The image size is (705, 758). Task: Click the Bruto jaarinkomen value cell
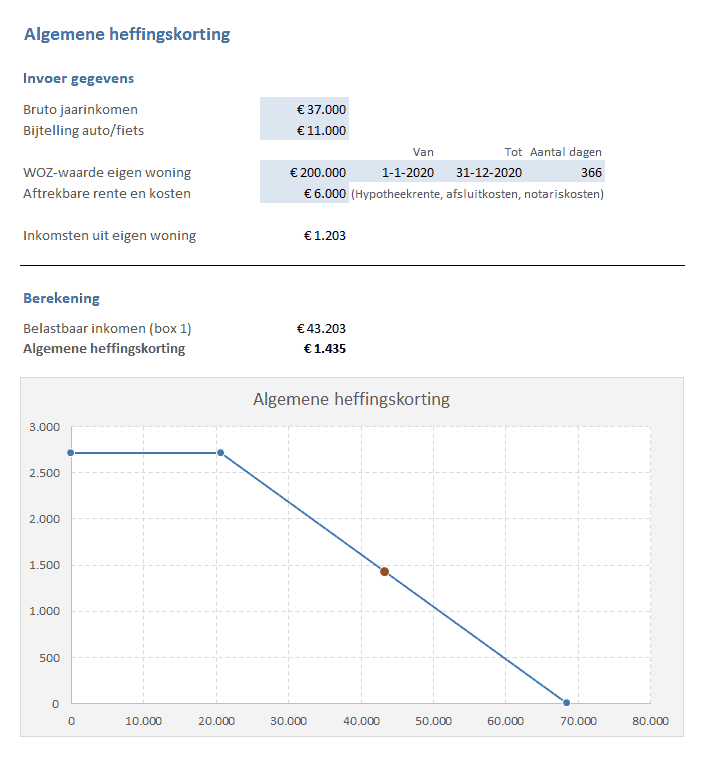coord(304,109)
